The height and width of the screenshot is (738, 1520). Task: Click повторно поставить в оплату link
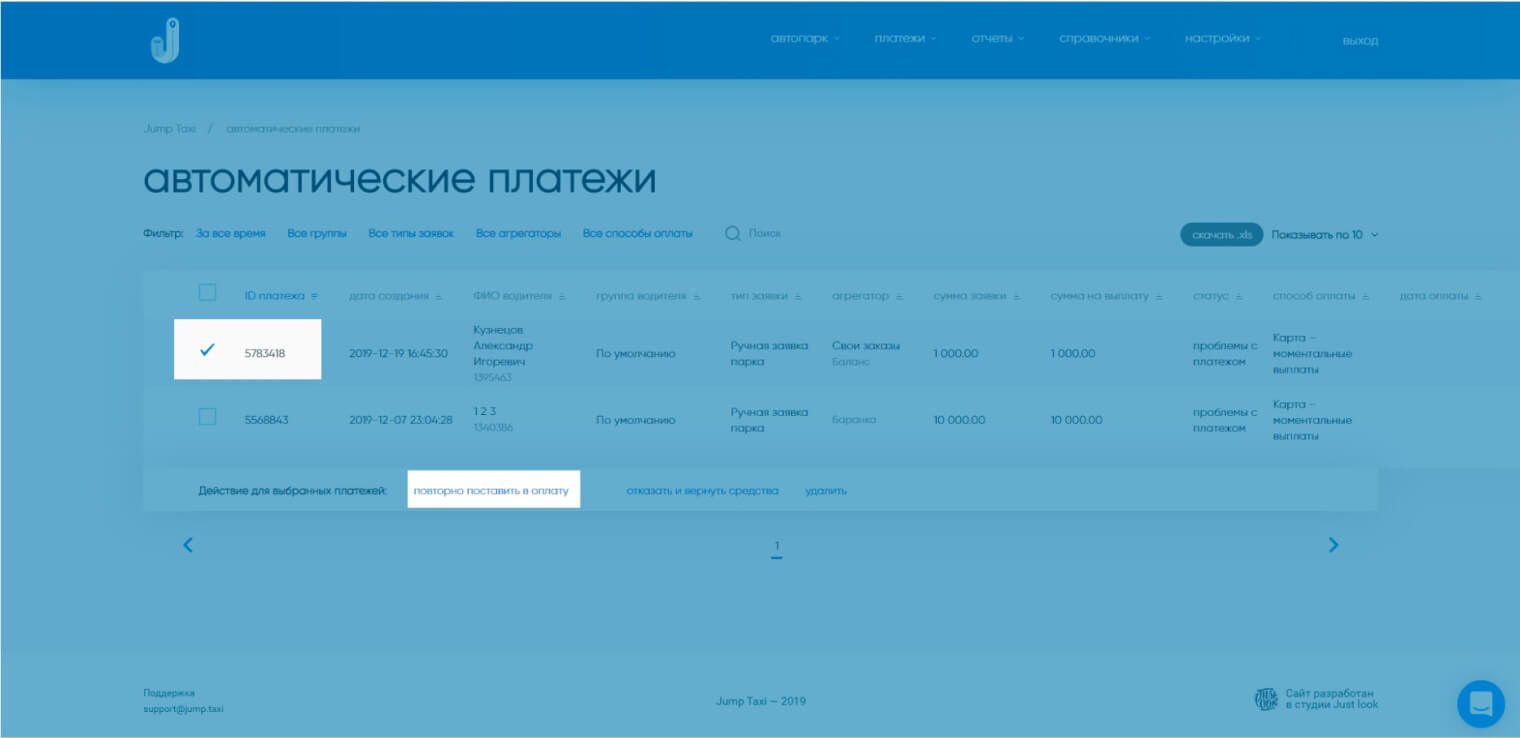[x=491, y=491]
